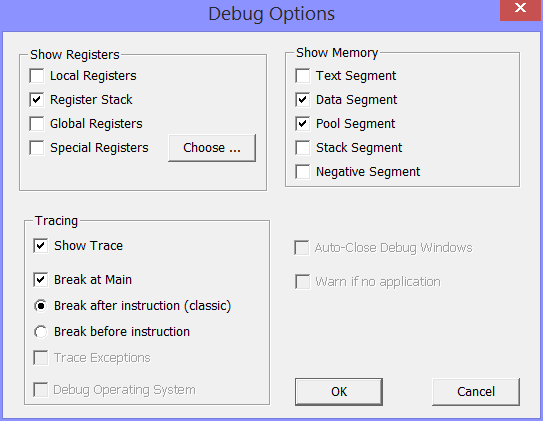Screen dimensions: 543x421
Task: Click the Warn if no application checkbox
Action: 303,282
